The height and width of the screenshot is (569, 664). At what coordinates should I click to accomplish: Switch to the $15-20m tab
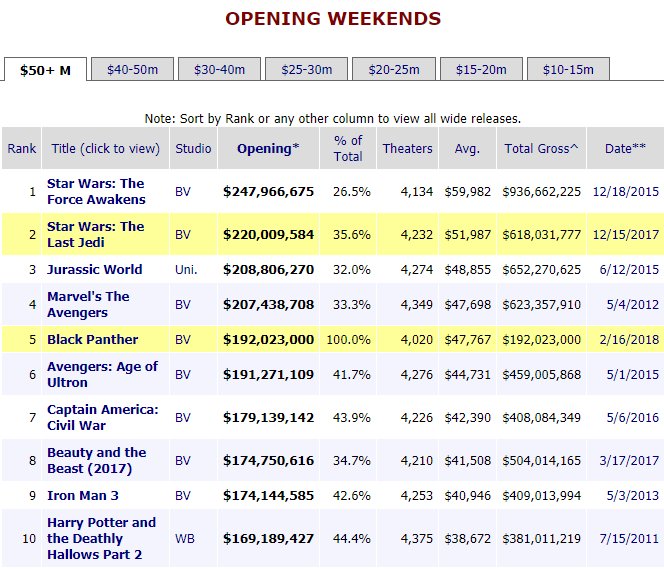pos(481,69)
